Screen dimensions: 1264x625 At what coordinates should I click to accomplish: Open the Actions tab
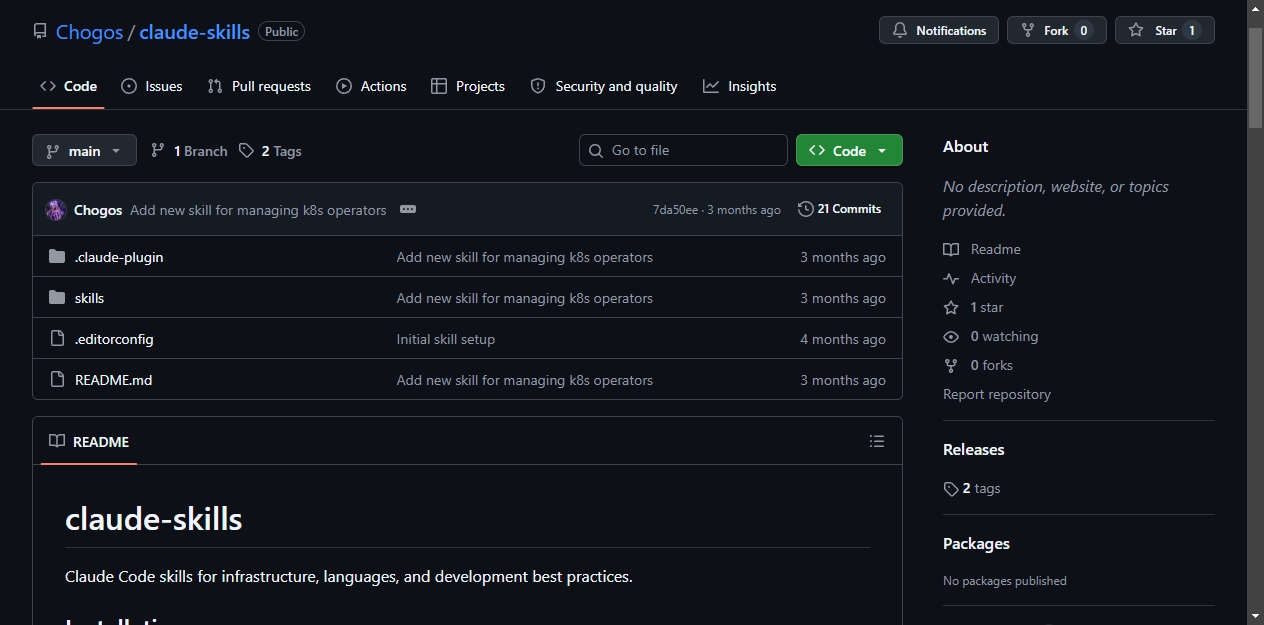(x=371, y=86)
